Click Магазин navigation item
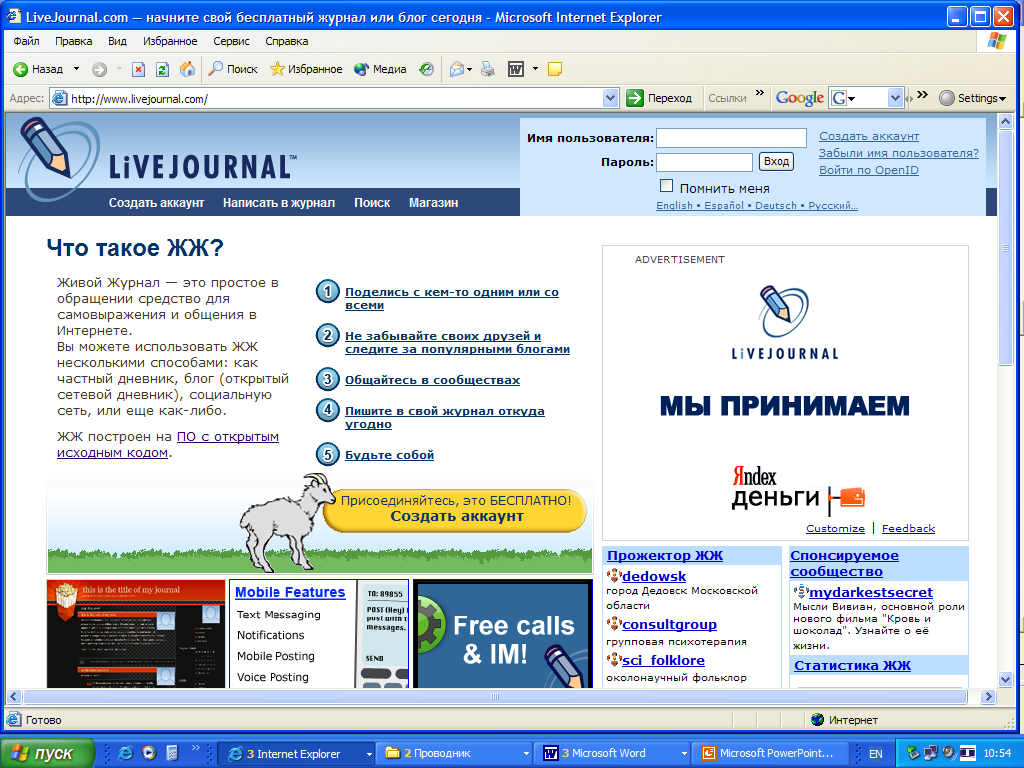 [x=434, y=202]
